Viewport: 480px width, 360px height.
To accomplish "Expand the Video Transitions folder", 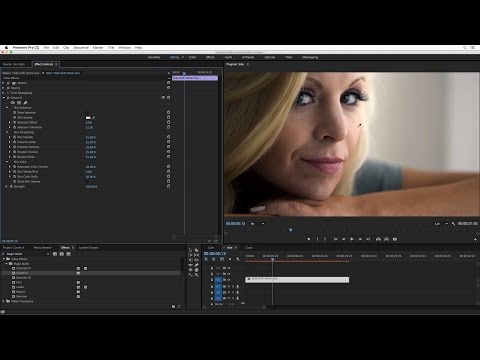I will tap(4, 301).
